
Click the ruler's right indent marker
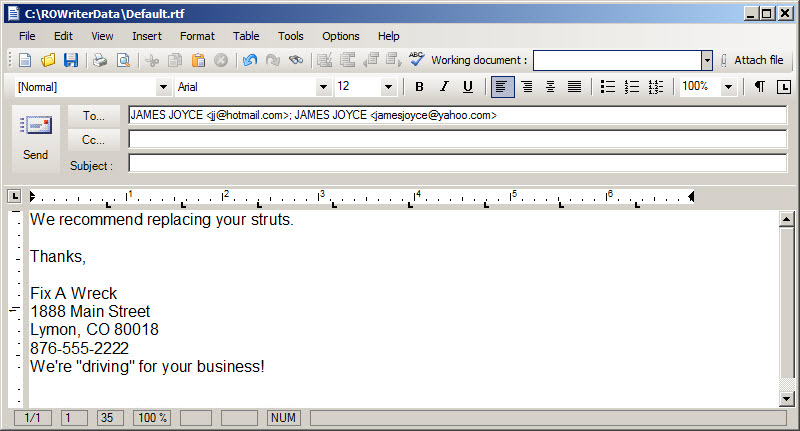coord(691,195)
